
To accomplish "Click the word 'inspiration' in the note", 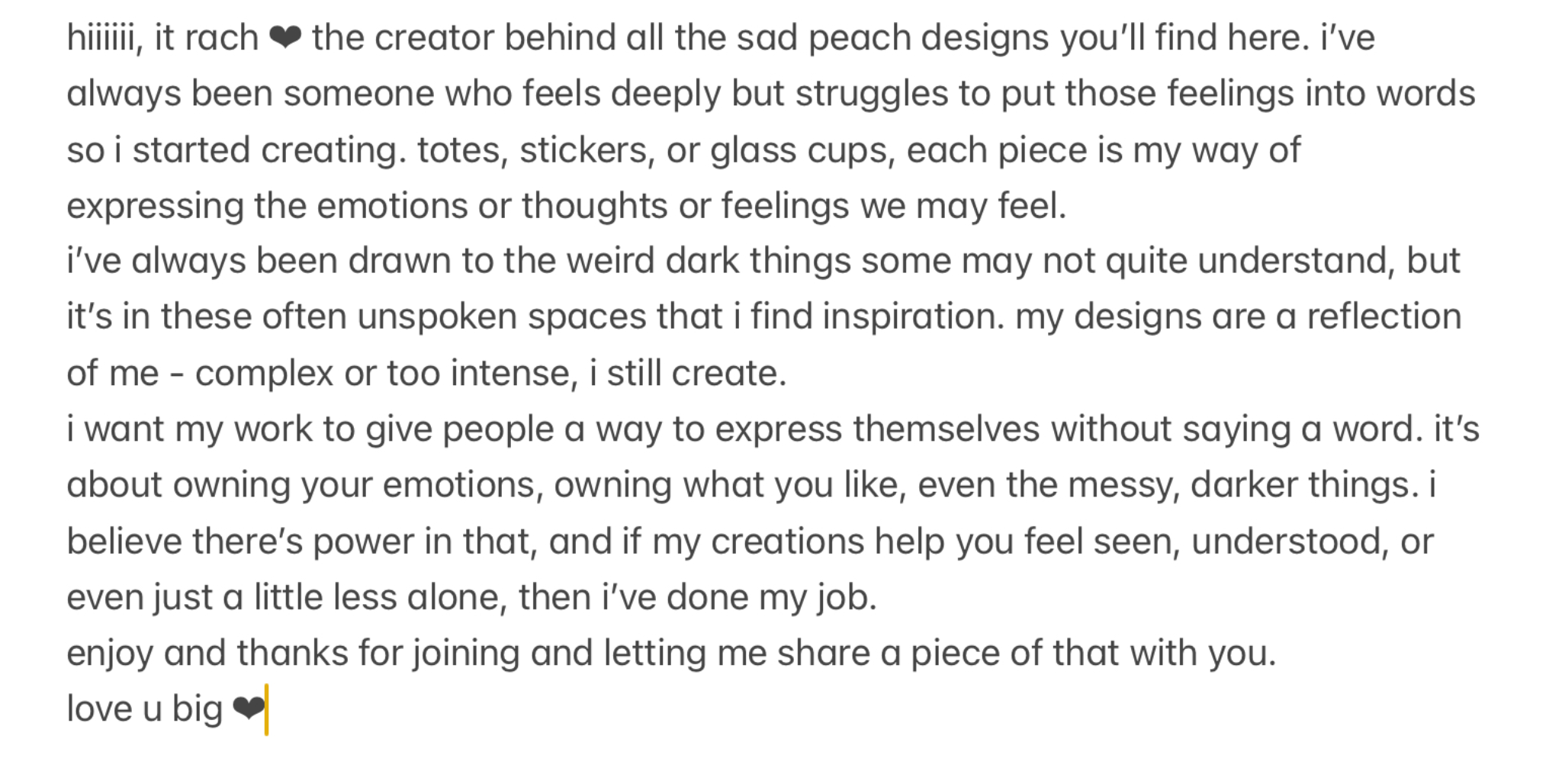I will coord(913,317).
